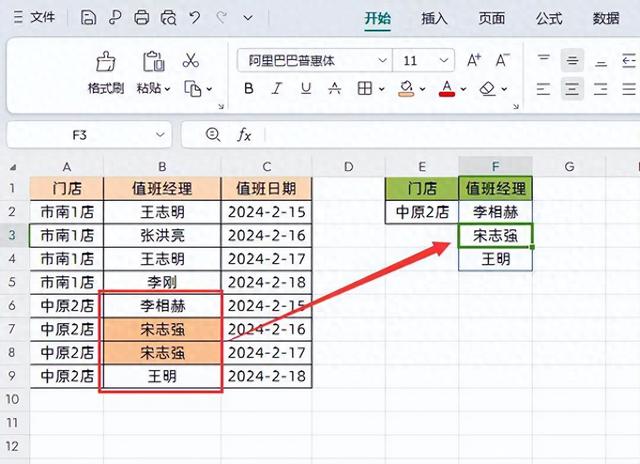Toggle Underline formatting

[306, 89]
